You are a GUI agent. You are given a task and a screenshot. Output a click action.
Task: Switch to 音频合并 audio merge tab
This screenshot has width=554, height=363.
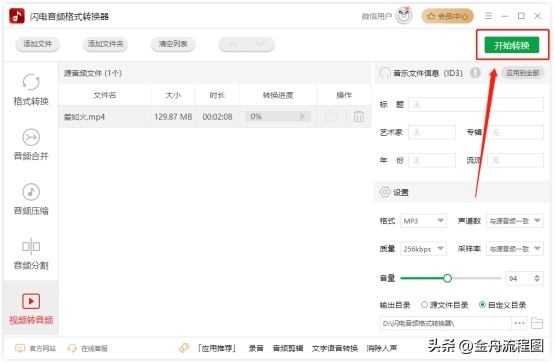click(x=31, y=144)
